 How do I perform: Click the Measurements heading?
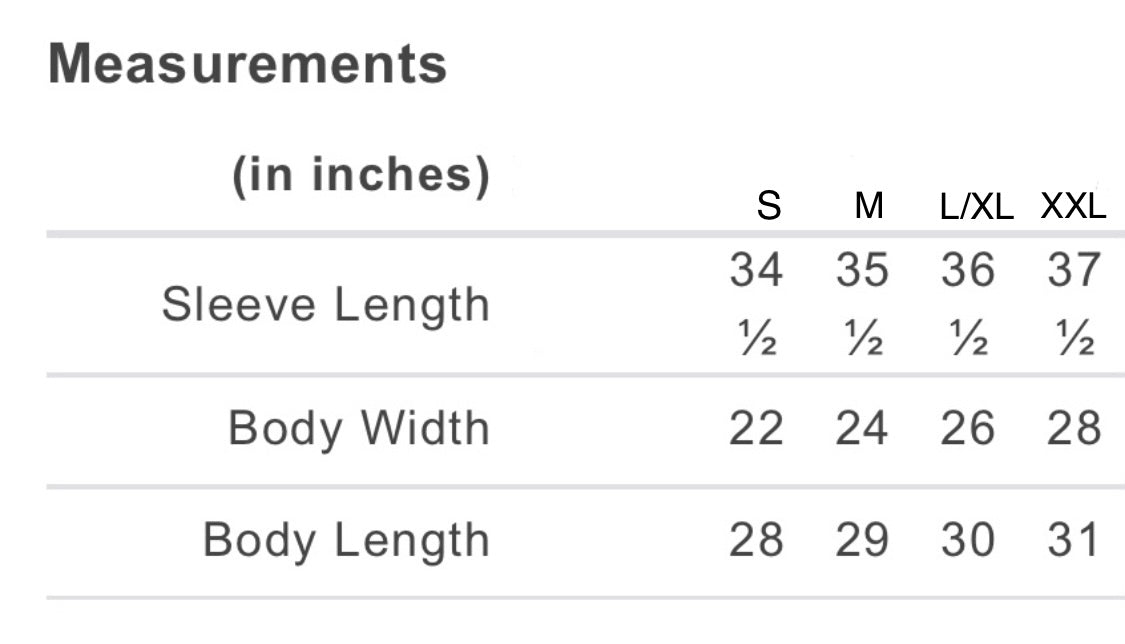[247, 64]
